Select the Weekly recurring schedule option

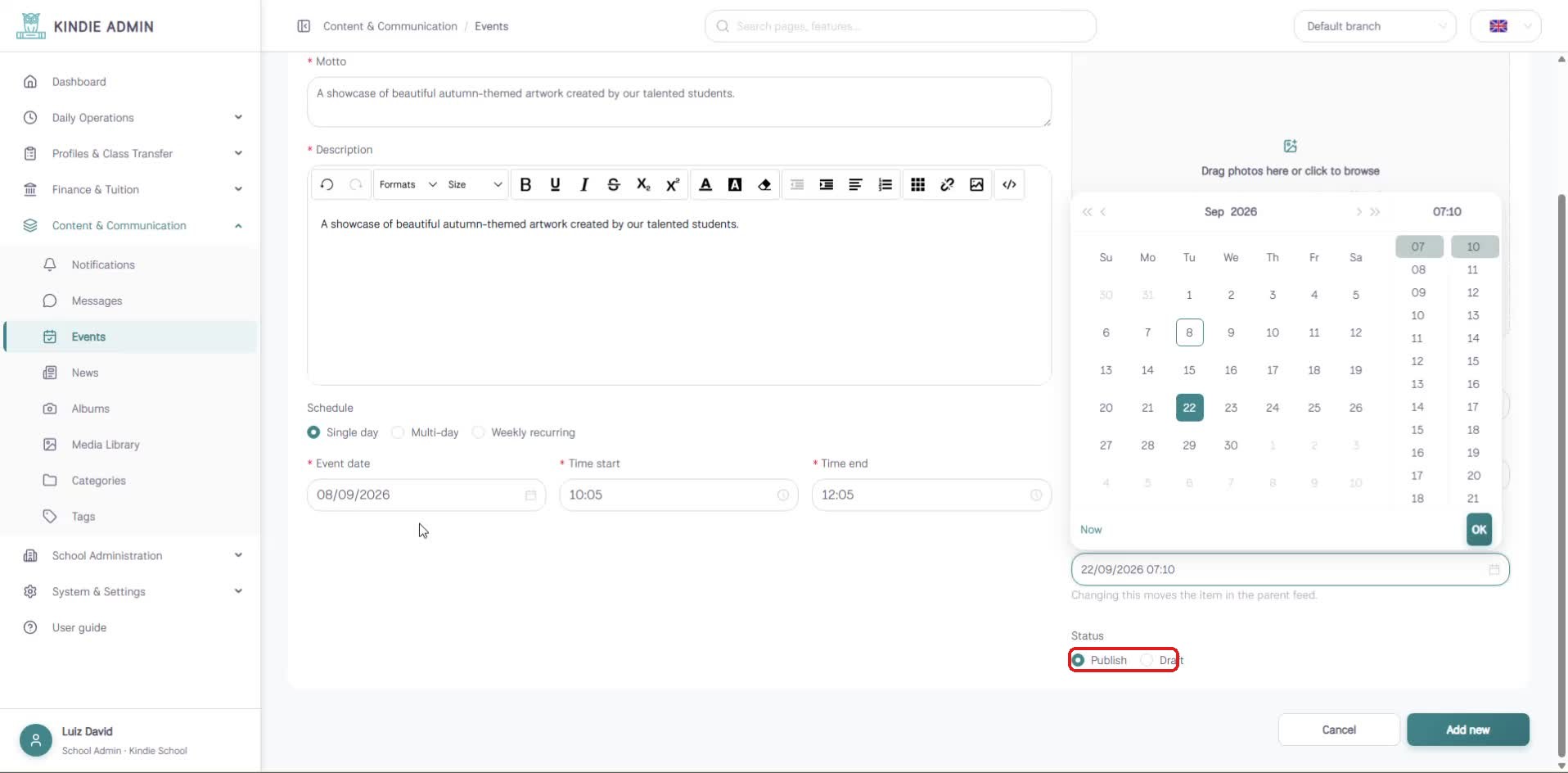coord(524,432)
